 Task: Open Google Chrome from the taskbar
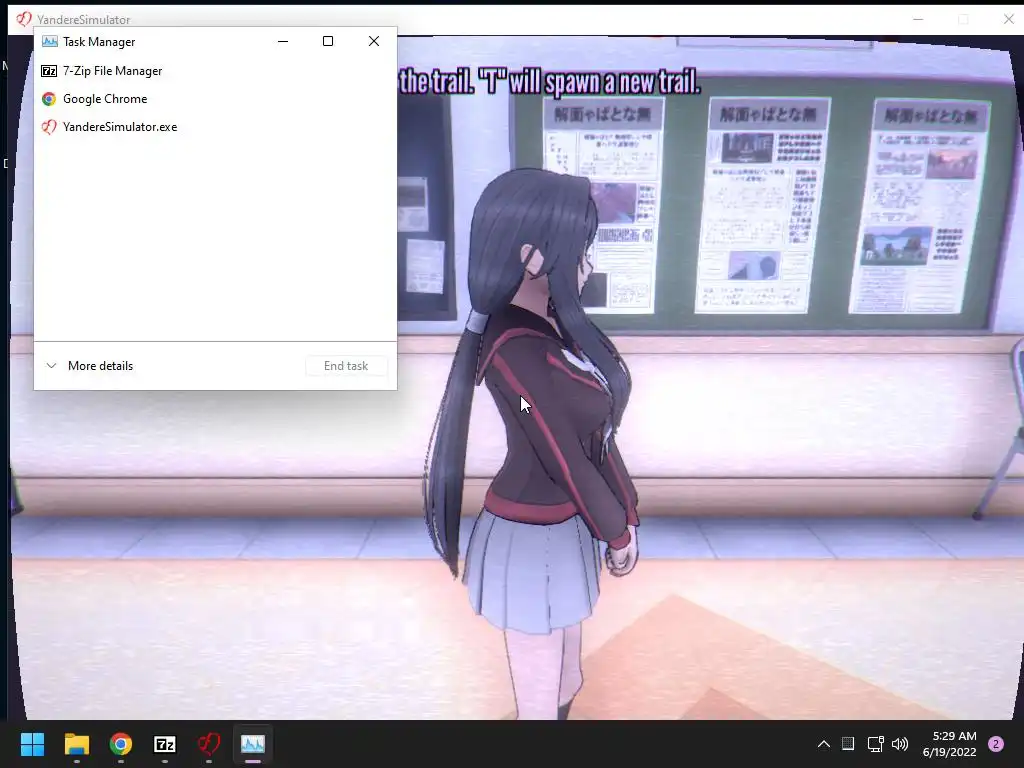(x=121, y=744)
